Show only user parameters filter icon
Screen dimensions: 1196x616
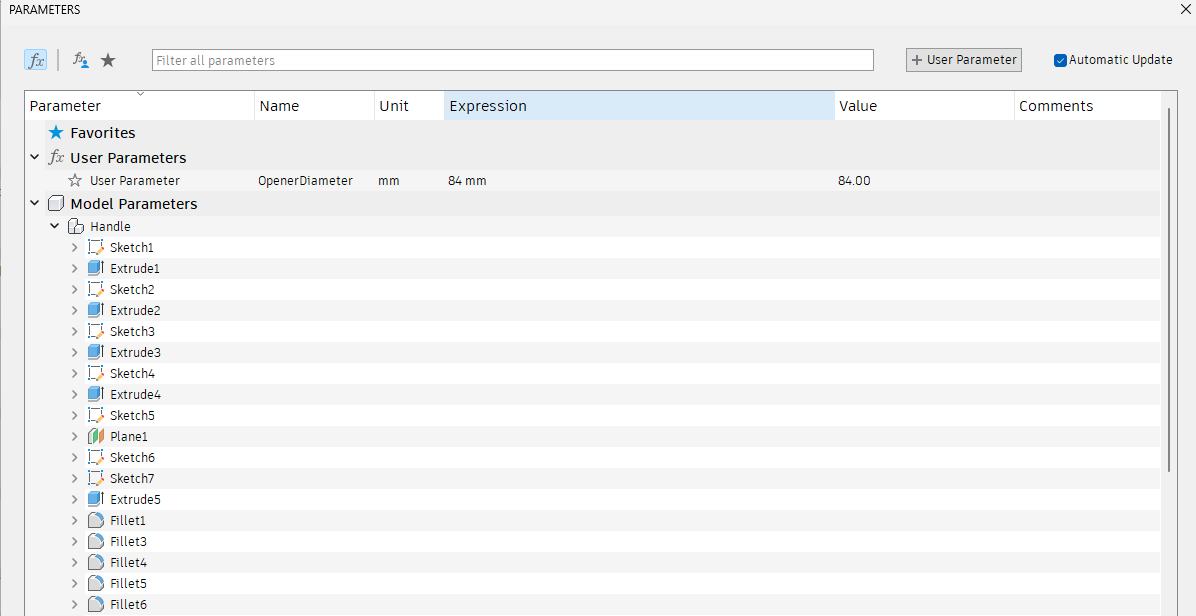pos(81,60)
